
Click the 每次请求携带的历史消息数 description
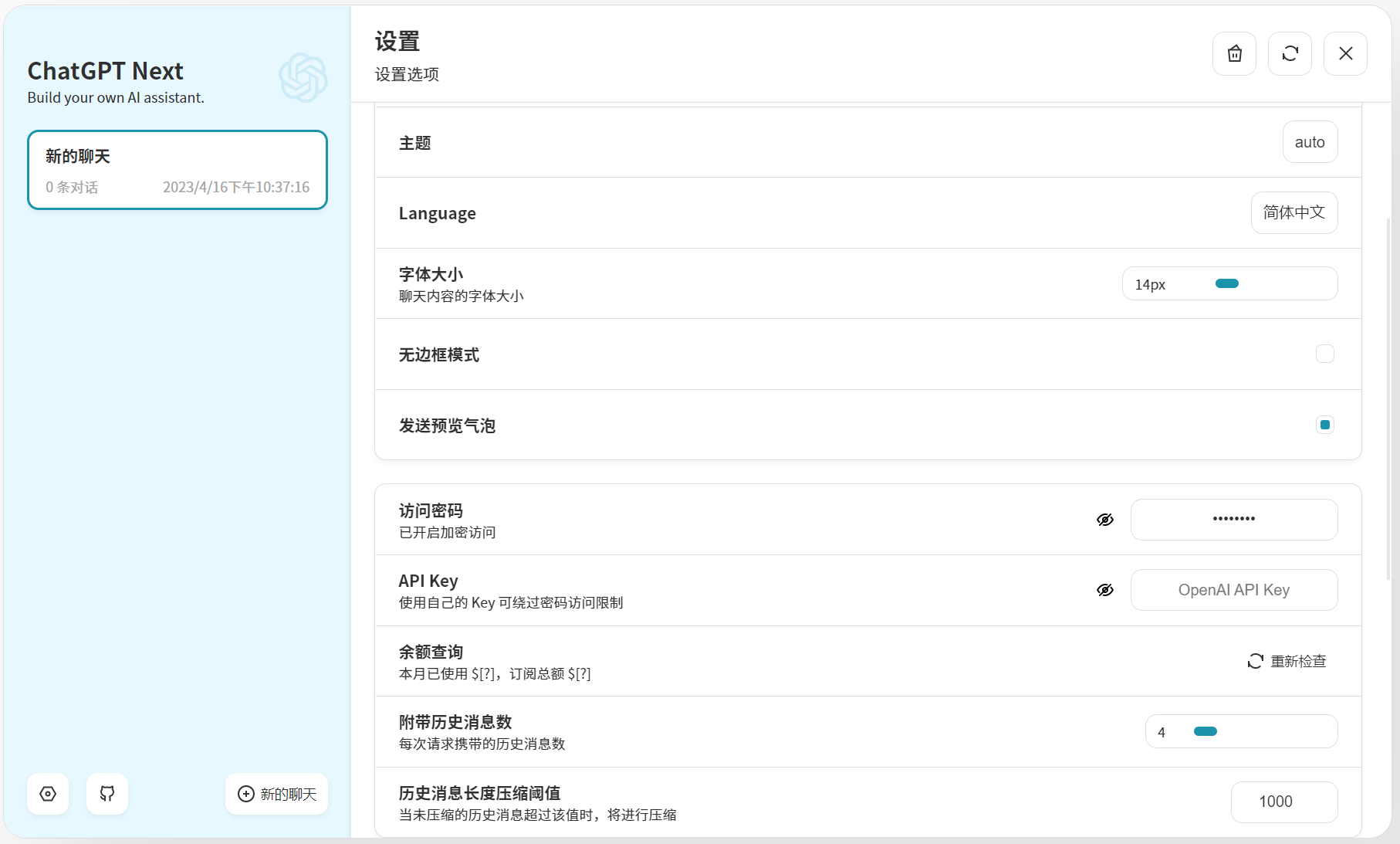[x=482, y=744]
